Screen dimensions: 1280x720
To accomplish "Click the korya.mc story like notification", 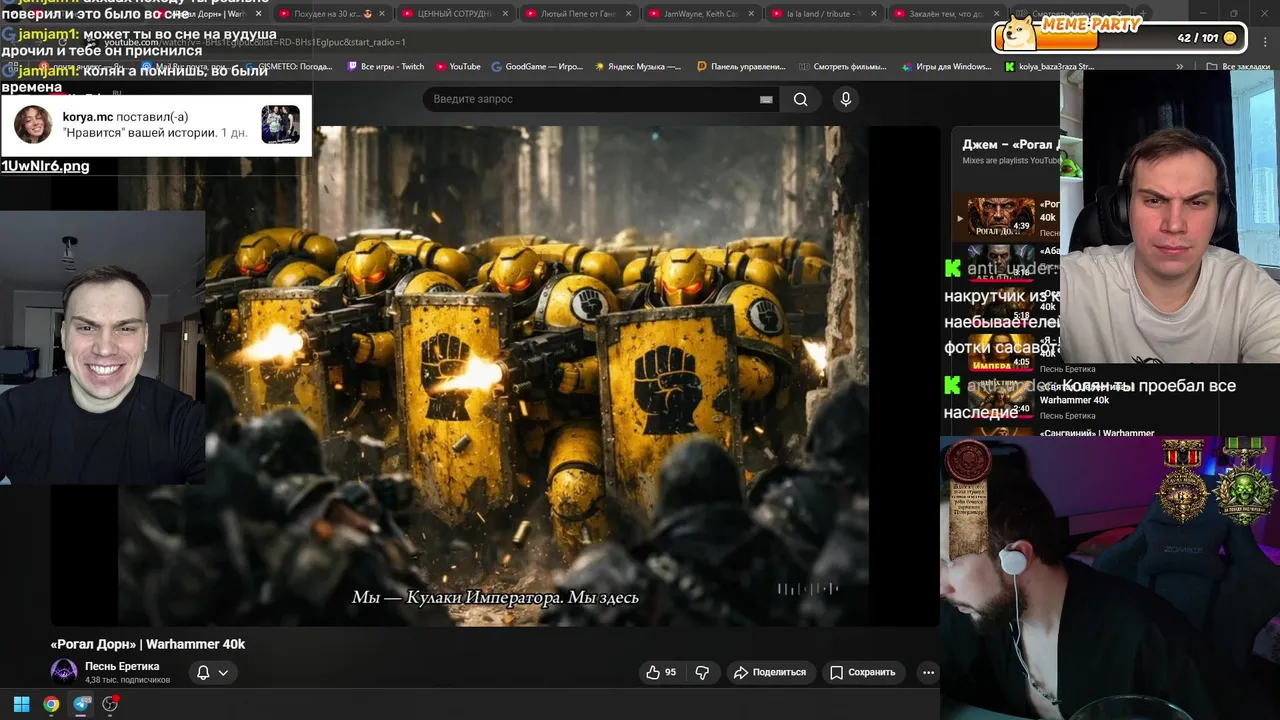I will [x=156, y=124].
